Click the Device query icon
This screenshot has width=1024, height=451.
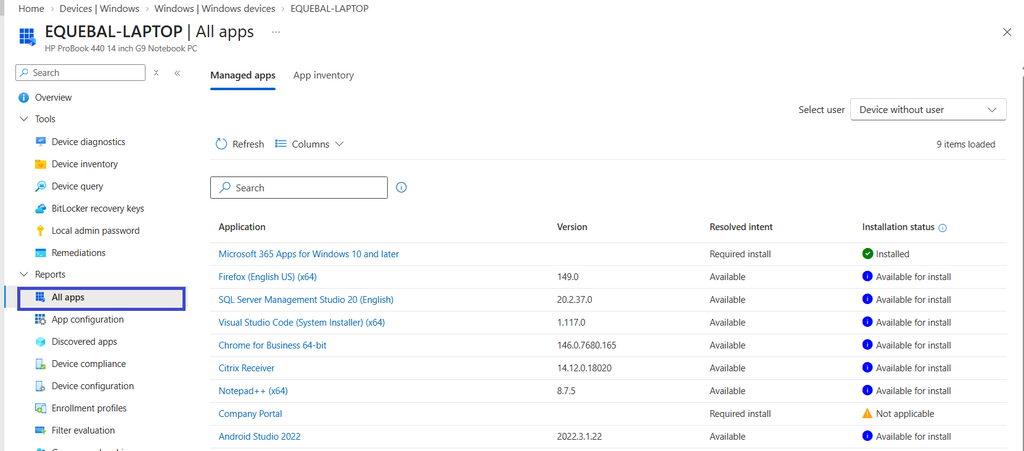[40, 186]
